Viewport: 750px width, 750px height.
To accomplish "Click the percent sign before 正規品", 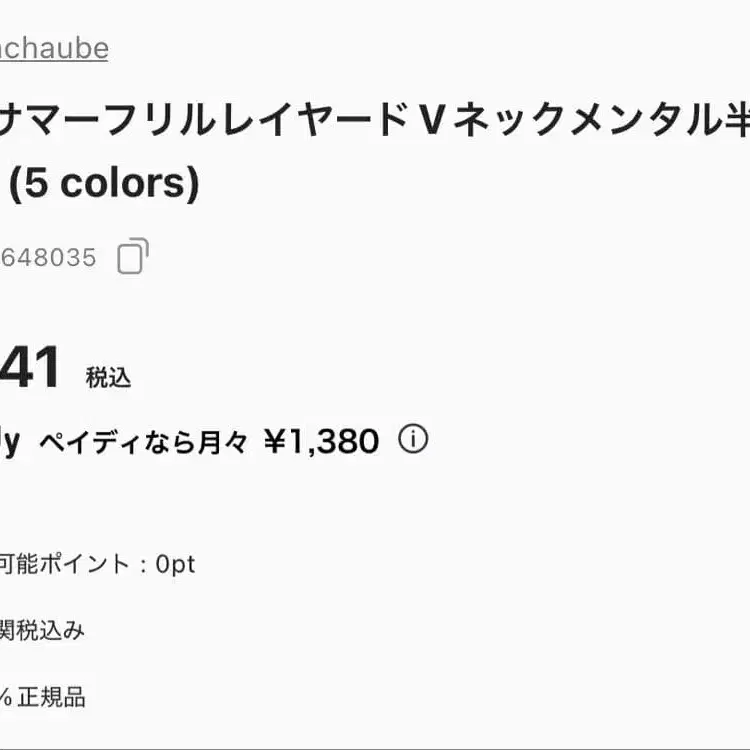I will point(6,697).
